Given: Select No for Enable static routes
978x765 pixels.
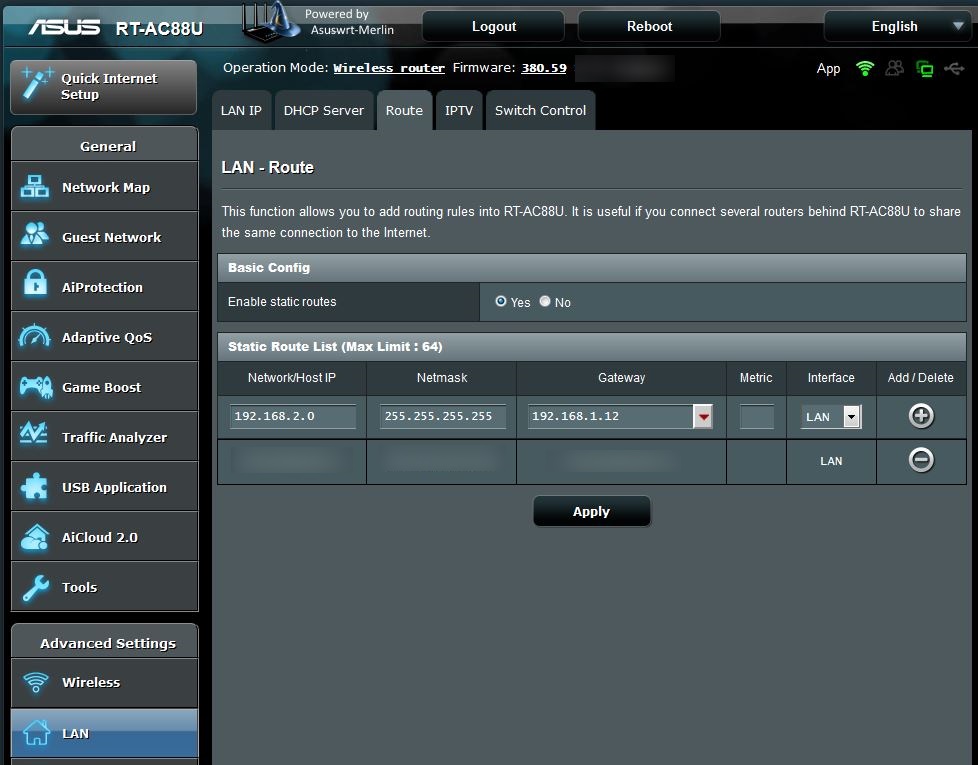Looking at the screenshot, I should click(545, 301).
